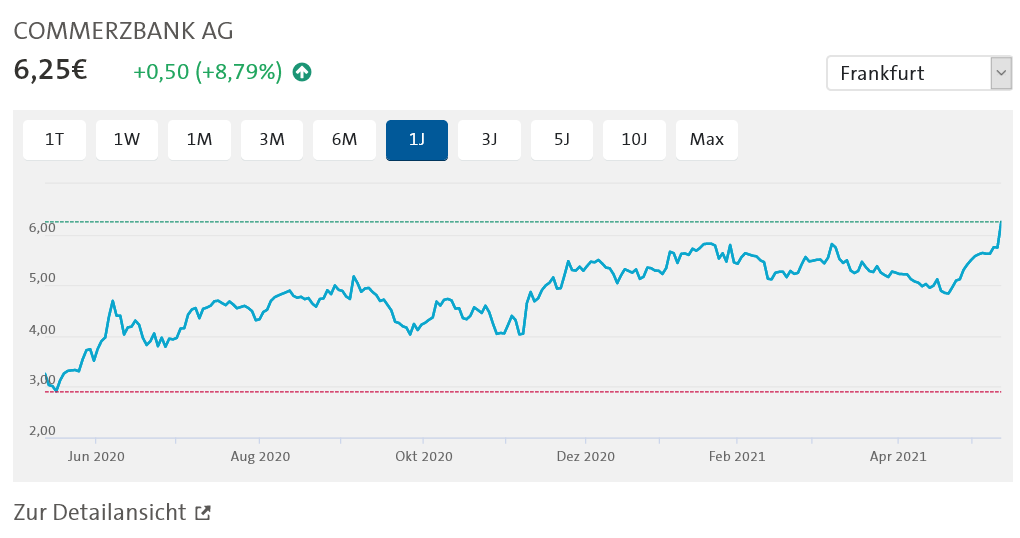This screenshot has width=1020, height=538.
Task: Switch to the 6M view
Action: pos(344,140)
